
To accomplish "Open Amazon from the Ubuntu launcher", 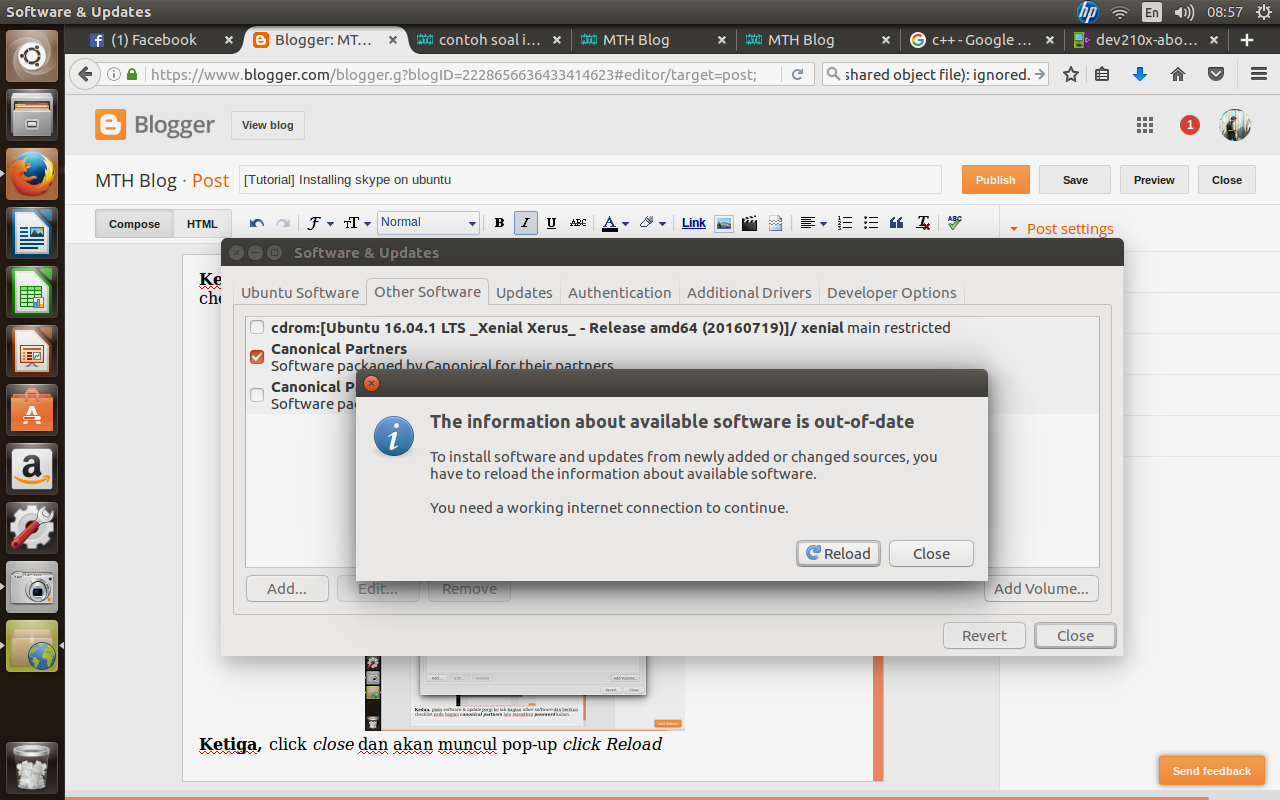I will click(32, 469).
